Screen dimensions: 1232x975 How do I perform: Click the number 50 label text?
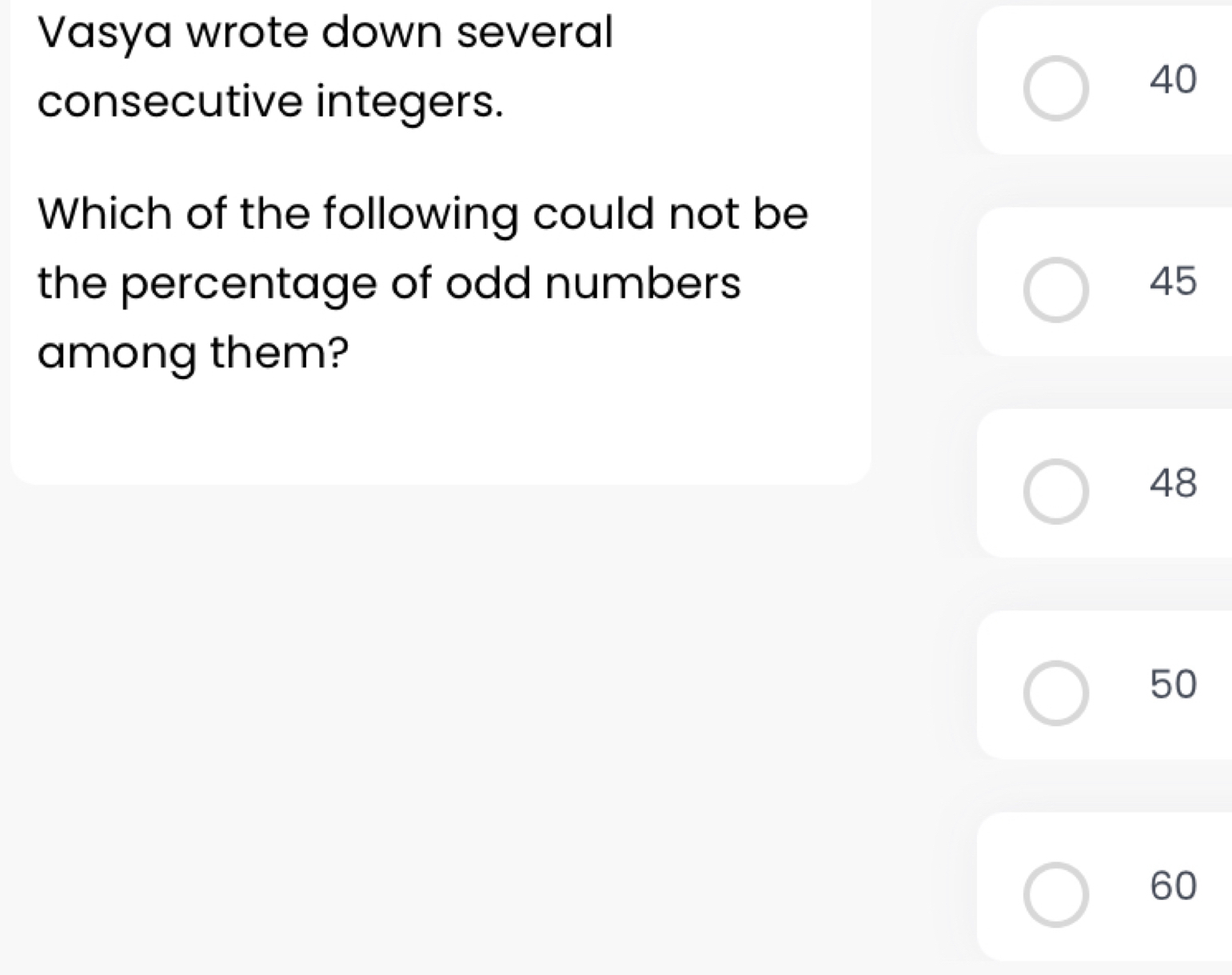pyautogui.click(x=1173, y=685)
